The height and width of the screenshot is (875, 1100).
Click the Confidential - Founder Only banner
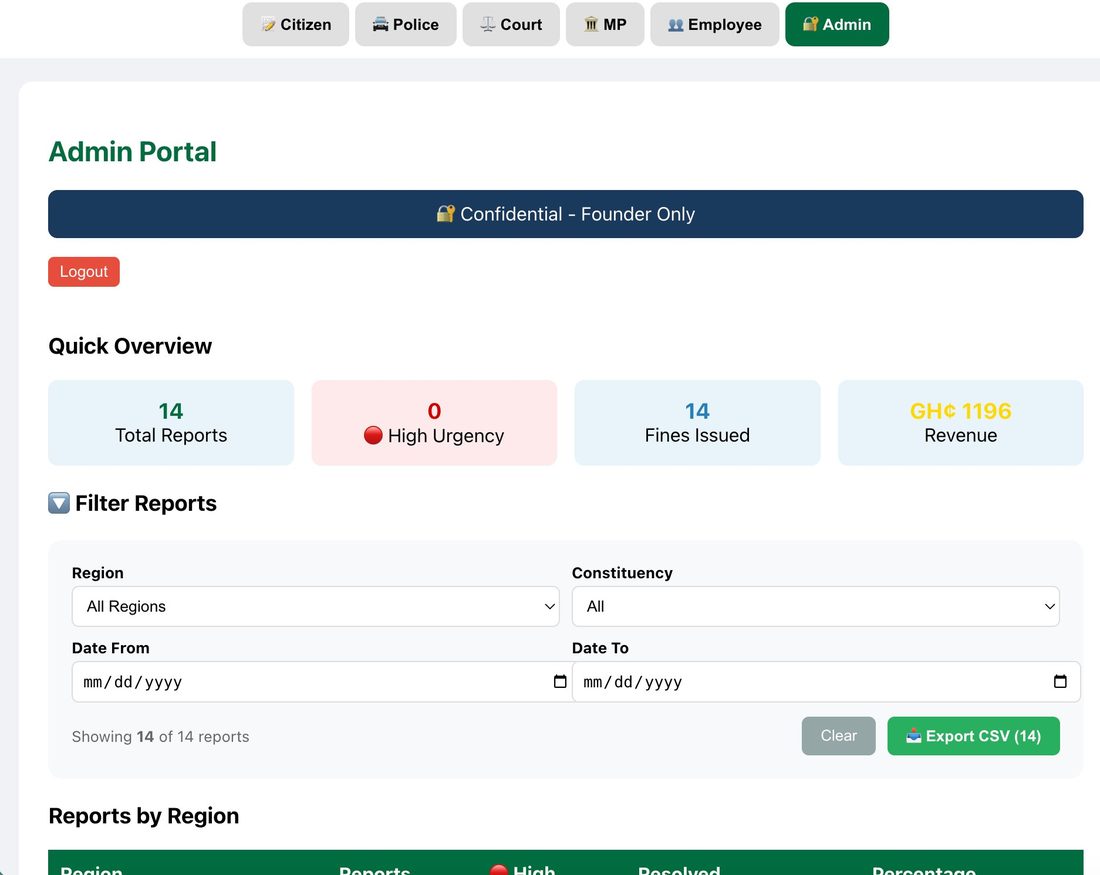coord(565,214)
